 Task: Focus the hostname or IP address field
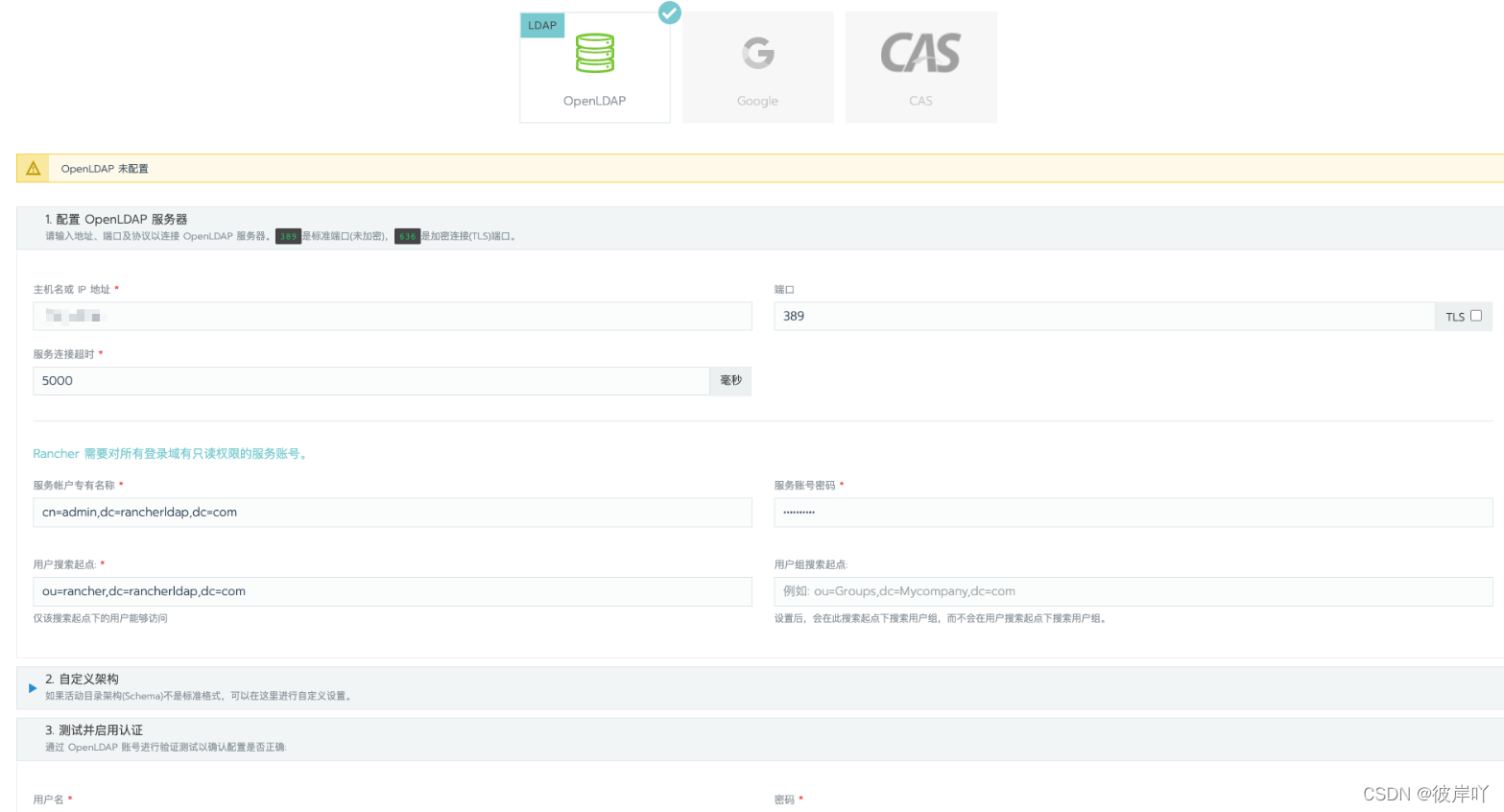tap(393, 316)
